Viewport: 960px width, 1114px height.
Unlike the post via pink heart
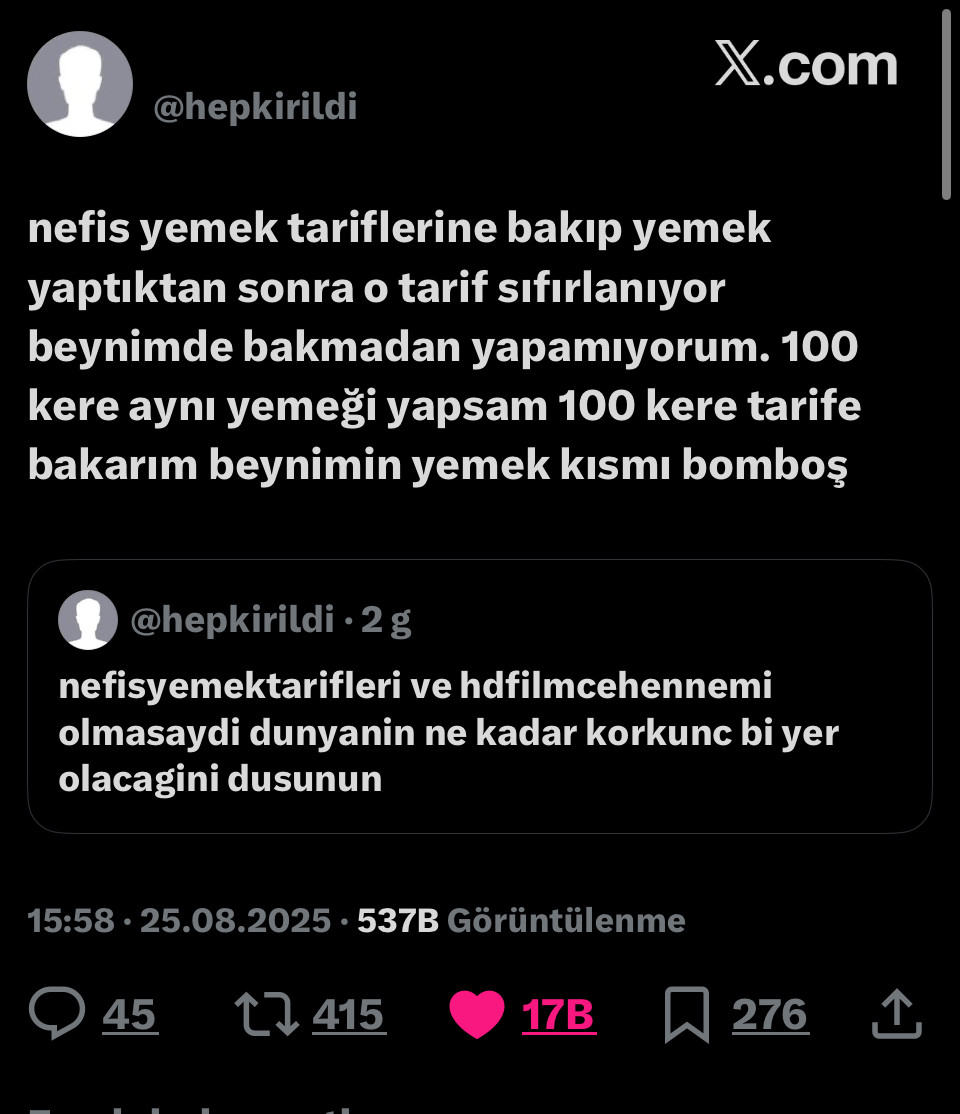click(x=477, y=1014)
